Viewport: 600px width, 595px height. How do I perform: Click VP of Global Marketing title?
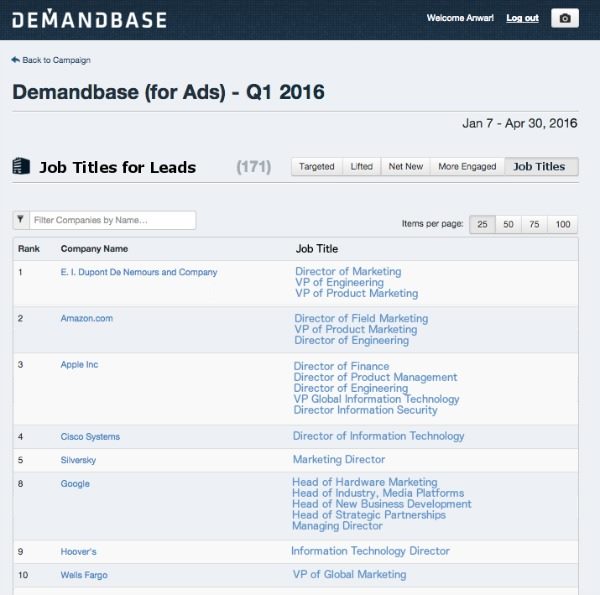(350, 574)
